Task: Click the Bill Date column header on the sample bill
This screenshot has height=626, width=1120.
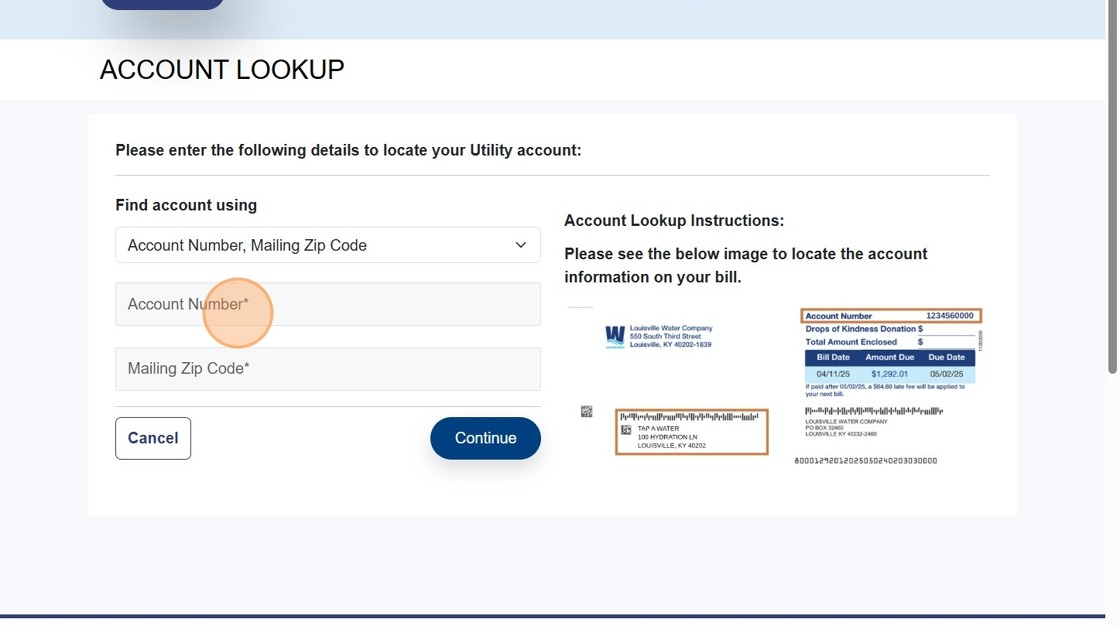Action: tap(832, 357)
